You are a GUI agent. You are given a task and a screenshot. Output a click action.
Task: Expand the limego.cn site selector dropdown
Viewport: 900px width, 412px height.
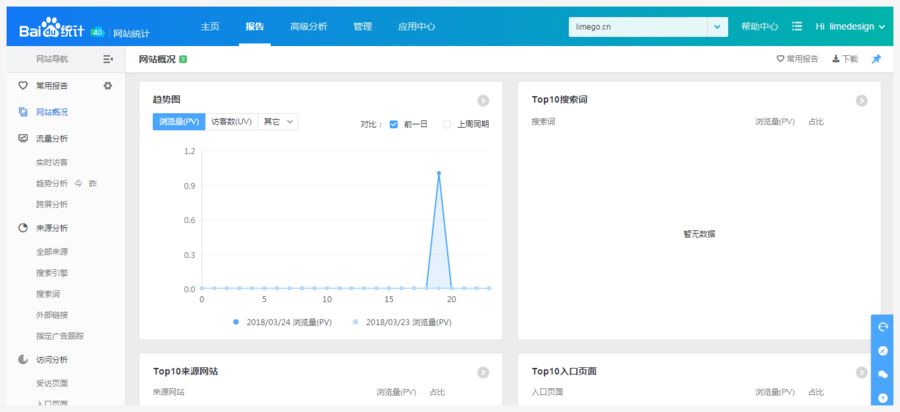718,27
